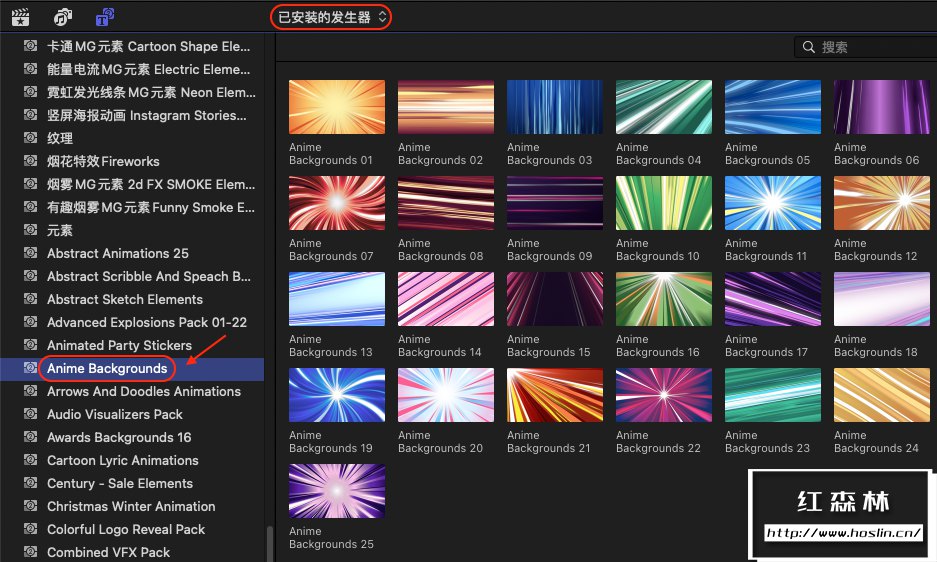Select Audio Visualizers Pack category
This screenshot has height=562, width=937.
tap(132, 414)
